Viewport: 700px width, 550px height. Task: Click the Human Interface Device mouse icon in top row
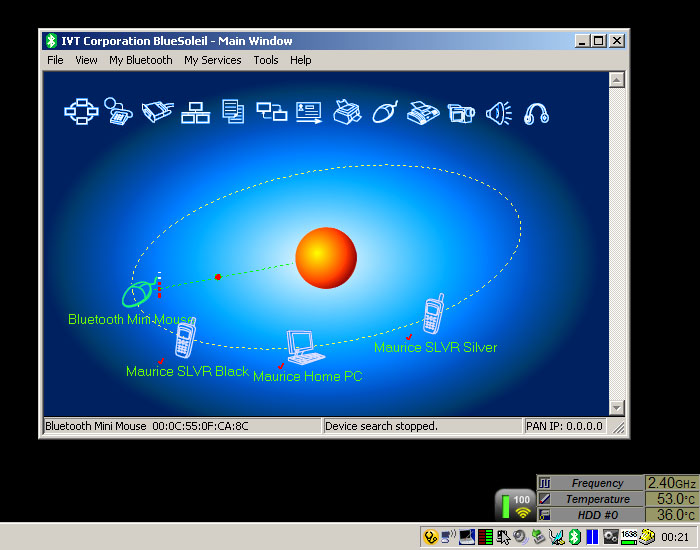[385, 112]
